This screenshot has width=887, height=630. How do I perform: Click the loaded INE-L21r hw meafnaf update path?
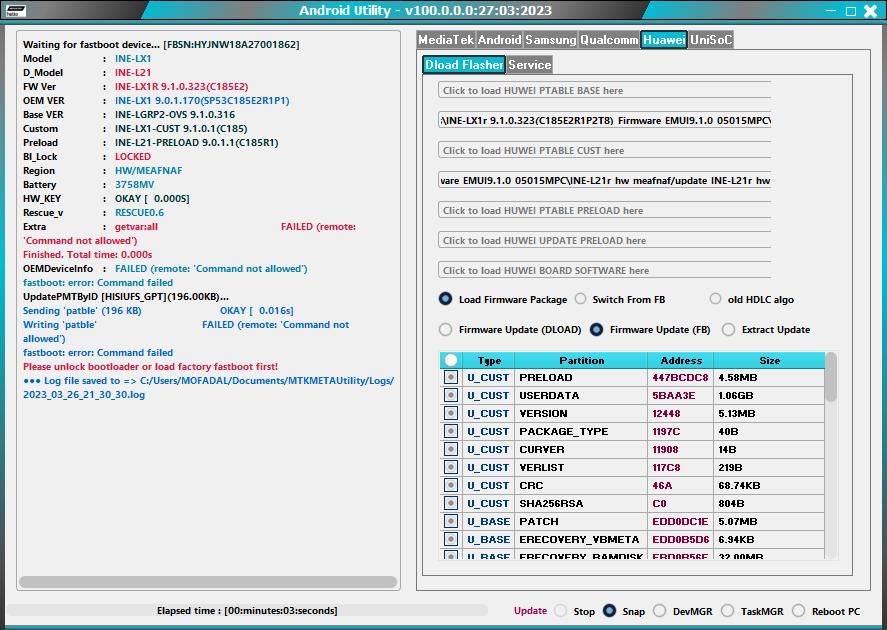pyautogui.click(x=604, y=180)
